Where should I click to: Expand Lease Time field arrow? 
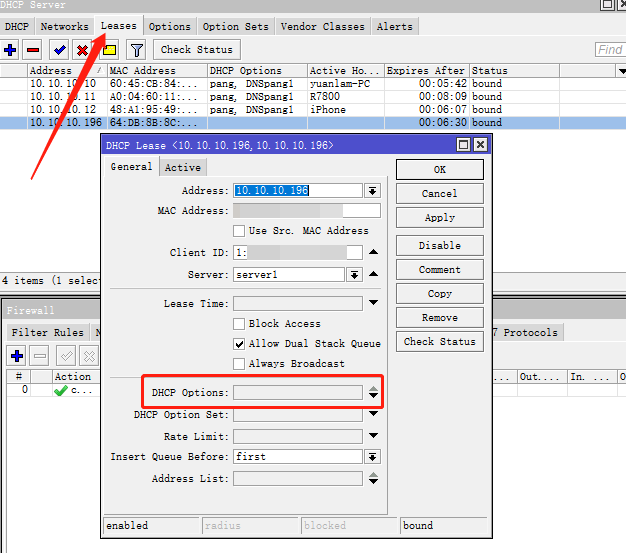(x=373, y=303)
